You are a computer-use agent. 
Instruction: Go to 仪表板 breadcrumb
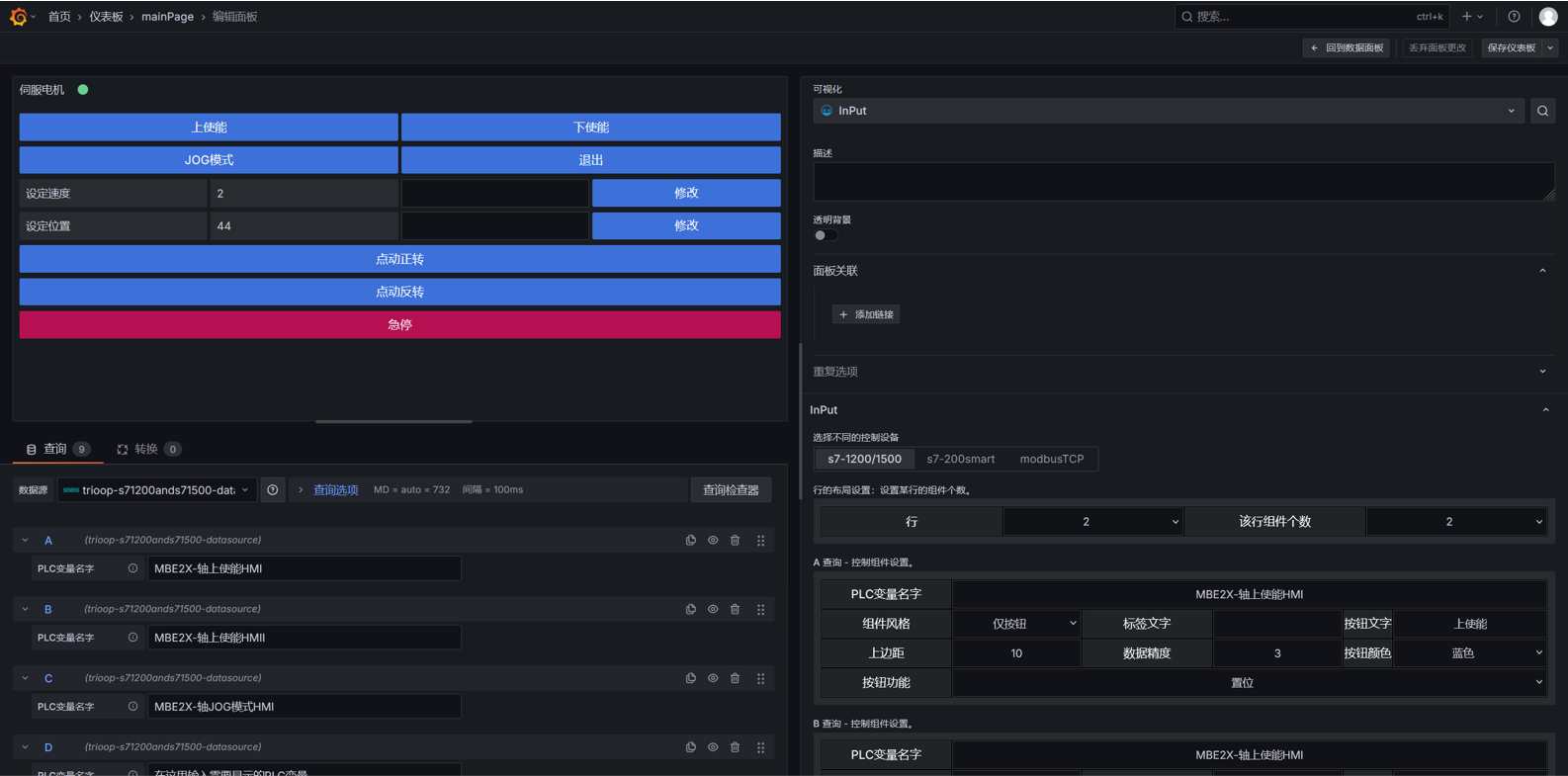(x=106, y=17)
